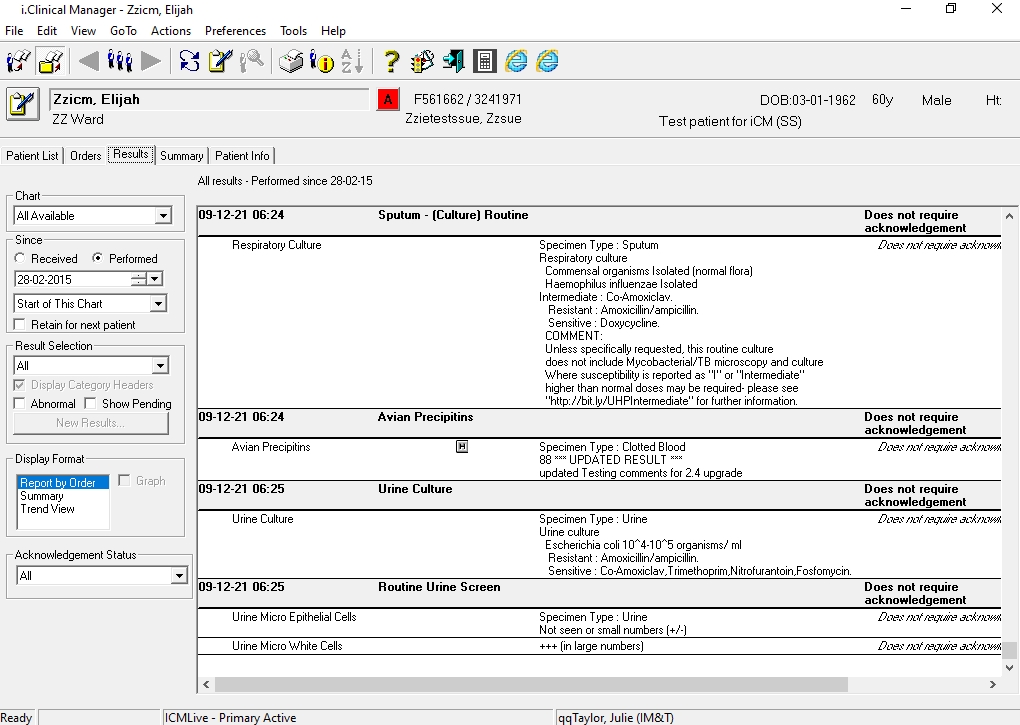Select the Received radio button
Screen dimensions: 1020x725
coord(20,258)
